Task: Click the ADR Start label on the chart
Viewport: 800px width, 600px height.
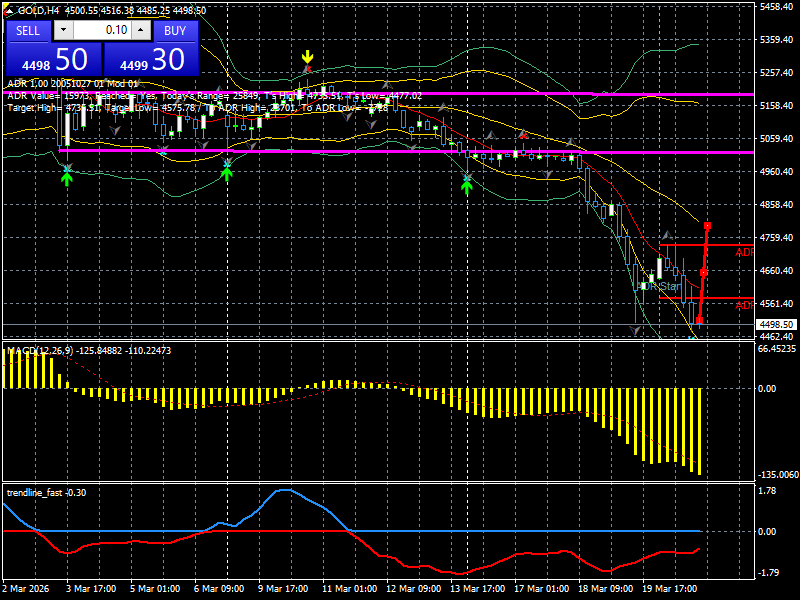Action: (x=660, y=286)
